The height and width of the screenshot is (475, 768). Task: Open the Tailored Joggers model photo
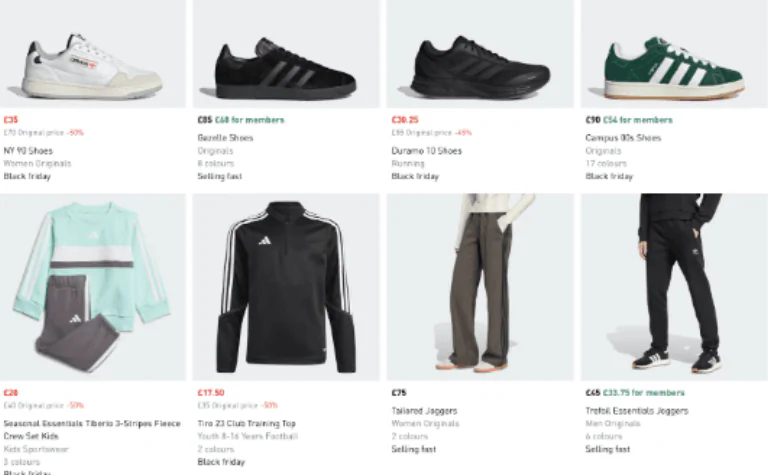point(480,287)
